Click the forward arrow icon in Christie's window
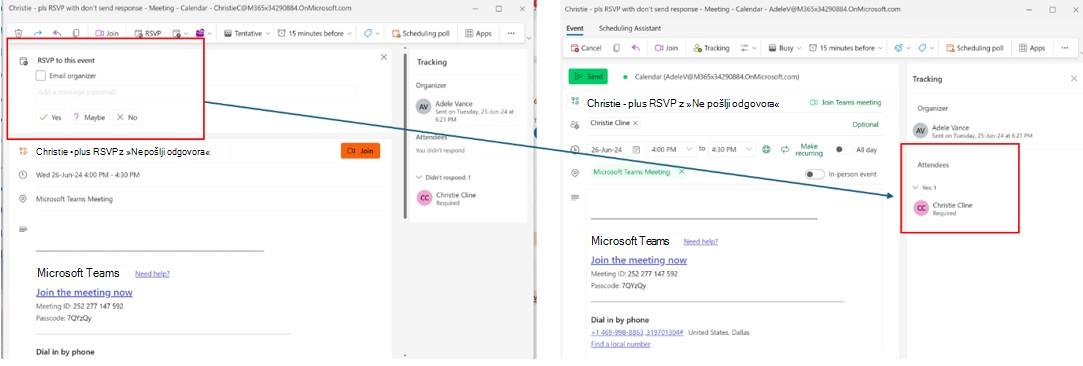 38,33
